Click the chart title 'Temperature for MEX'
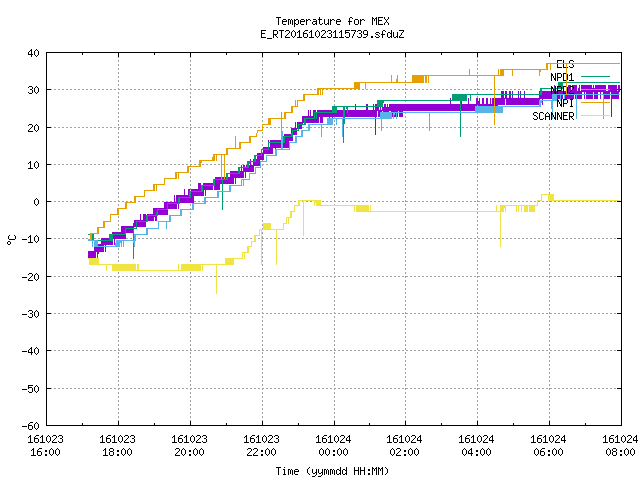The width and height of the screenshot is (640, 480). pyautogui.click(x=332, y=21)
